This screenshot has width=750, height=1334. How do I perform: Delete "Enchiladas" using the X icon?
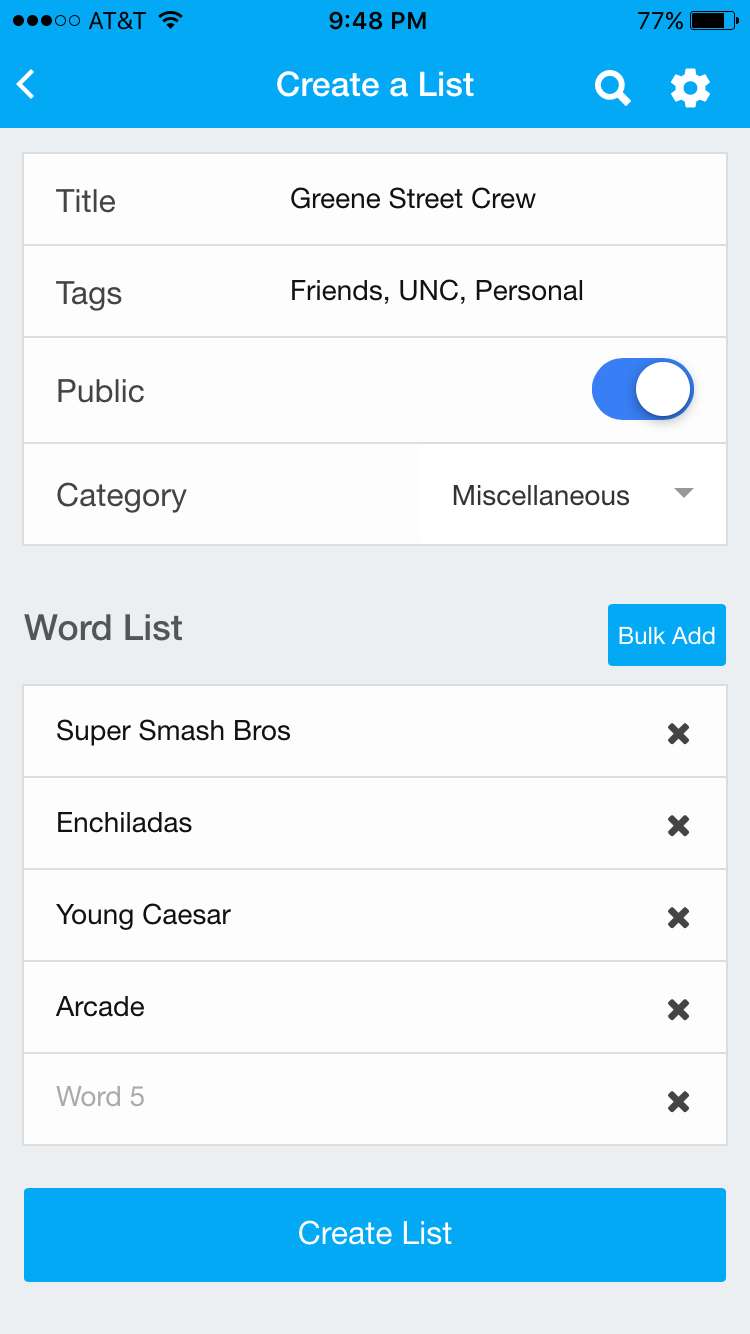pyautogui.click(x=678, y=825)
